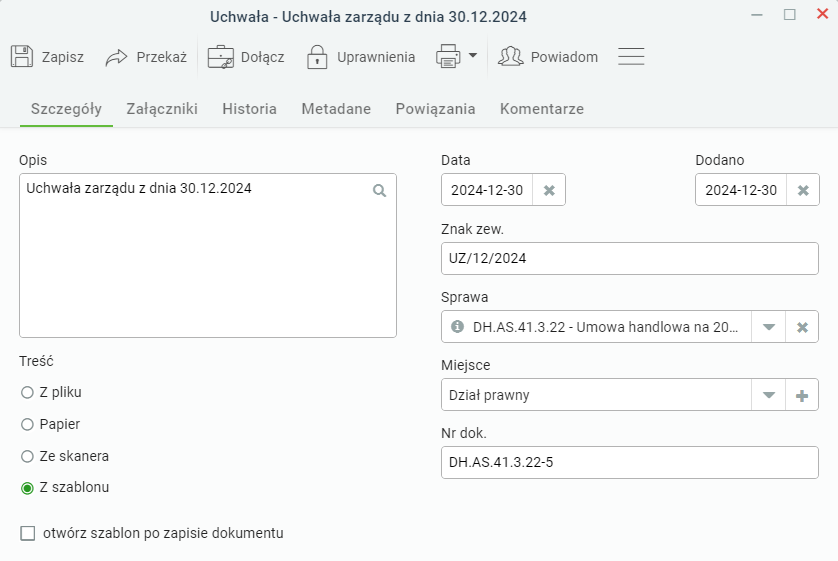Click the Data field value 2024-12-30

[x=487, y=190]
